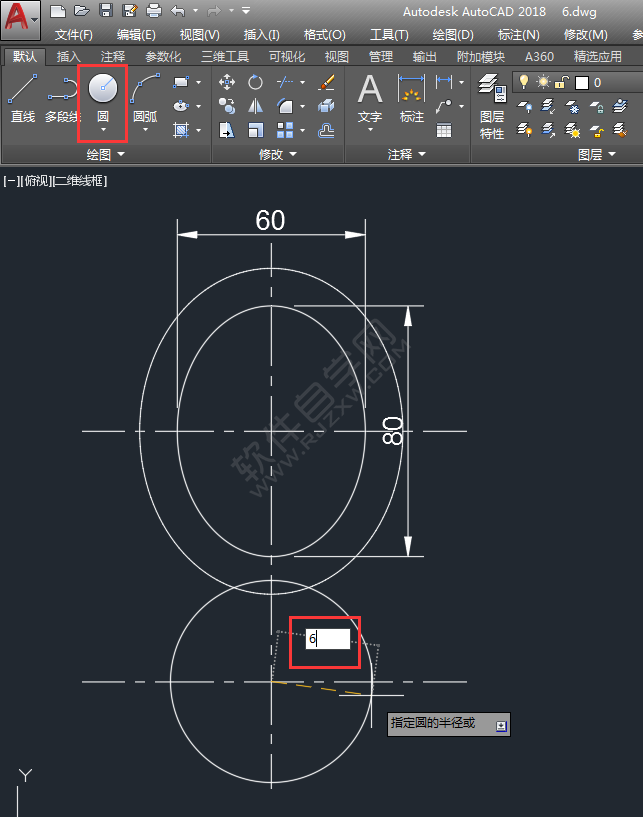Select the Erase tool
The height and width of the screenshot is (817, 643).
[326, 82]
